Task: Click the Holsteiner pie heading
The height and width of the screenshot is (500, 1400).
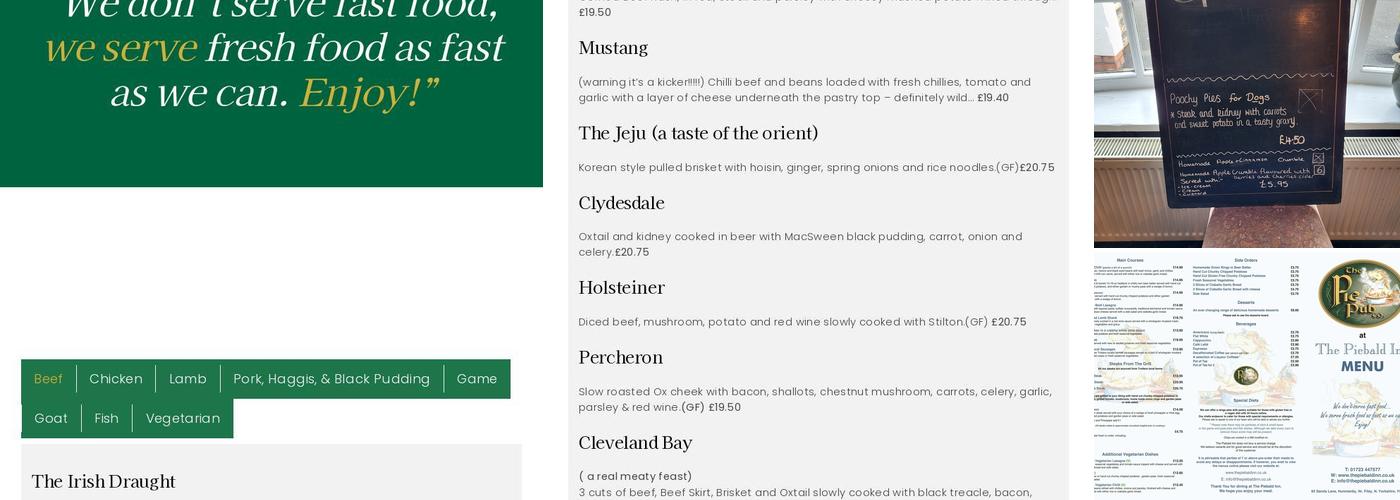Action: pyautogui.click(x=621, y=288)
